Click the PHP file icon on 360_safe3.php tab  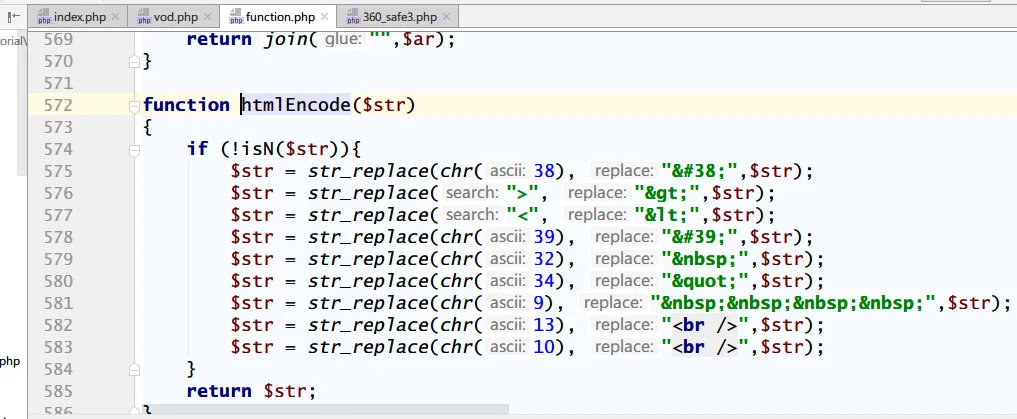click(351, 17)
